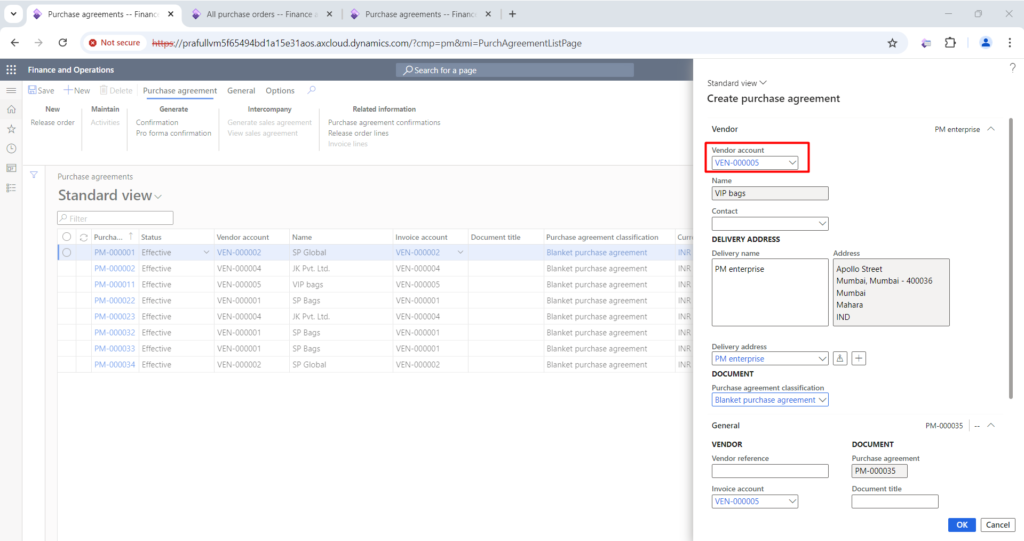Click the filter funnel icon
This screenshot has width=1024, height=541.
[34, 175]
